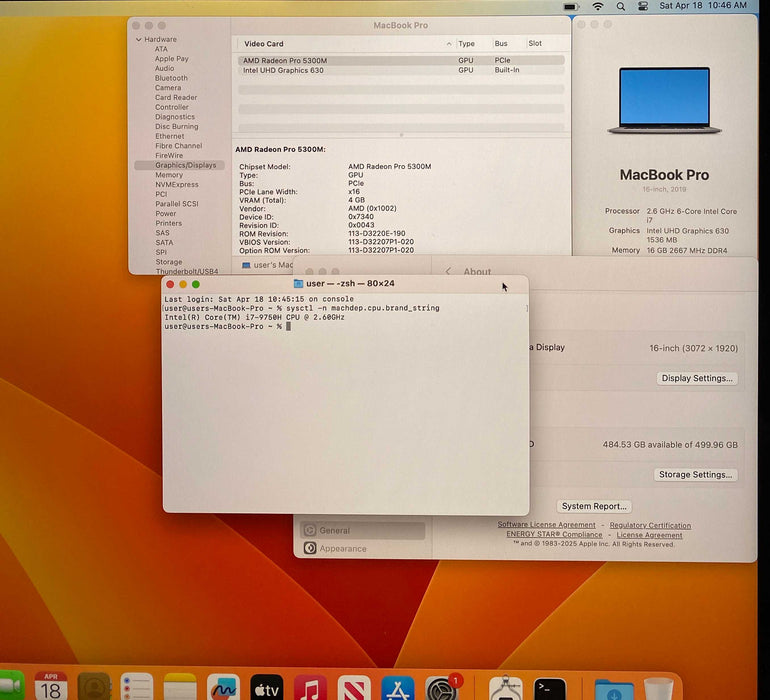Click the 484.53 GB available storage text
The height and width of the screenshot is (700, 770).
point(670,445)
